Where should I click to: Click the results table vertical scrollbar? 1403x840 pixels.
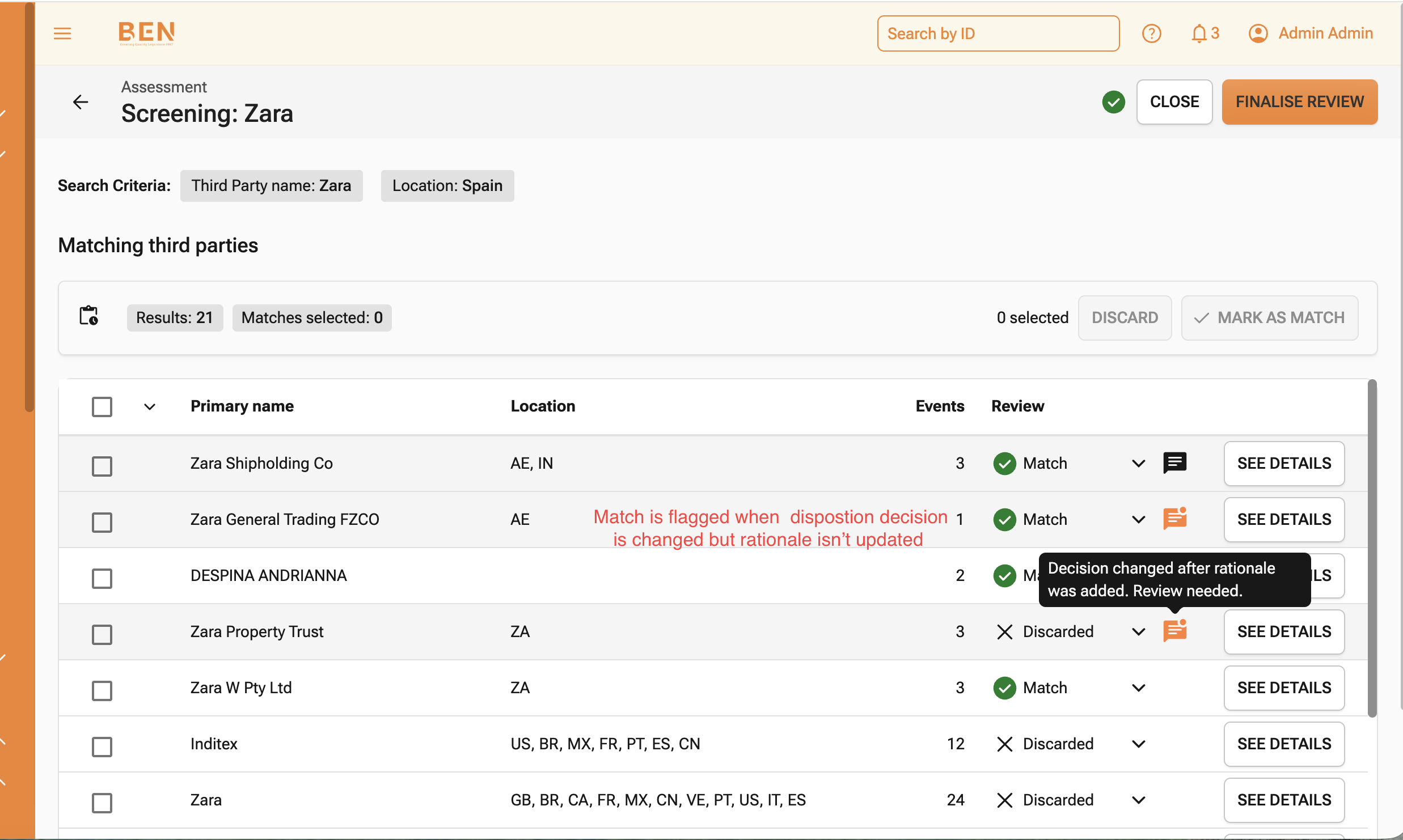[1372, 548]
